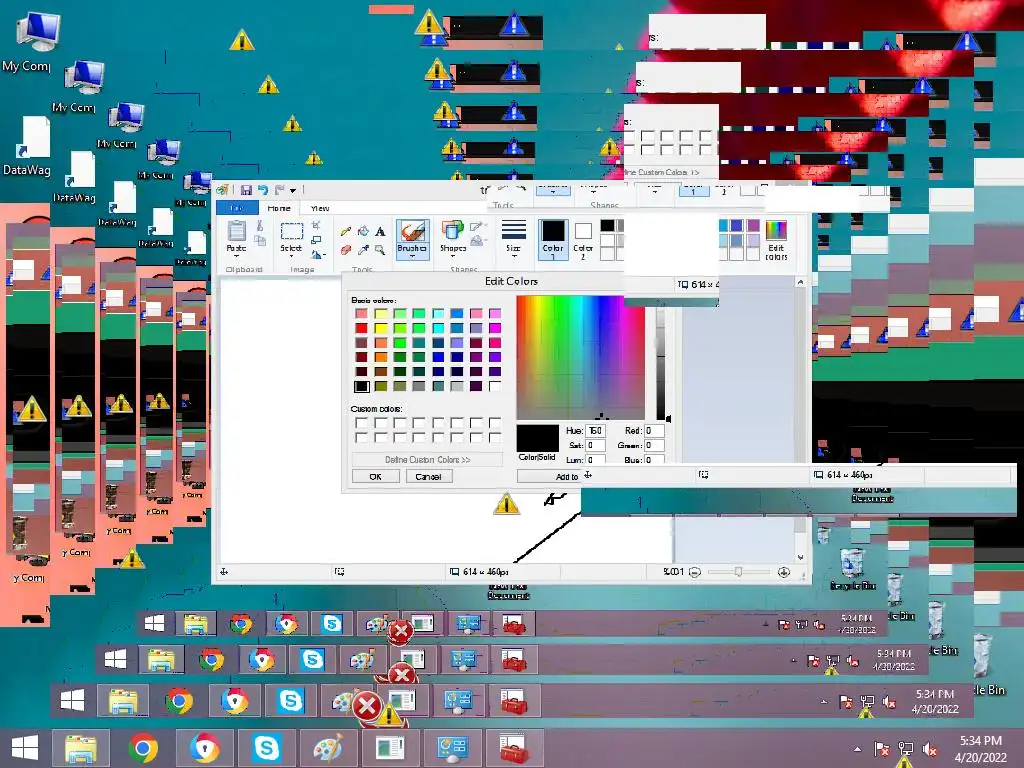Image resolution: width=1024 pixels, height=768 pixels.
Task: Pick the white basic color swatch
Action: click(495, 386)
